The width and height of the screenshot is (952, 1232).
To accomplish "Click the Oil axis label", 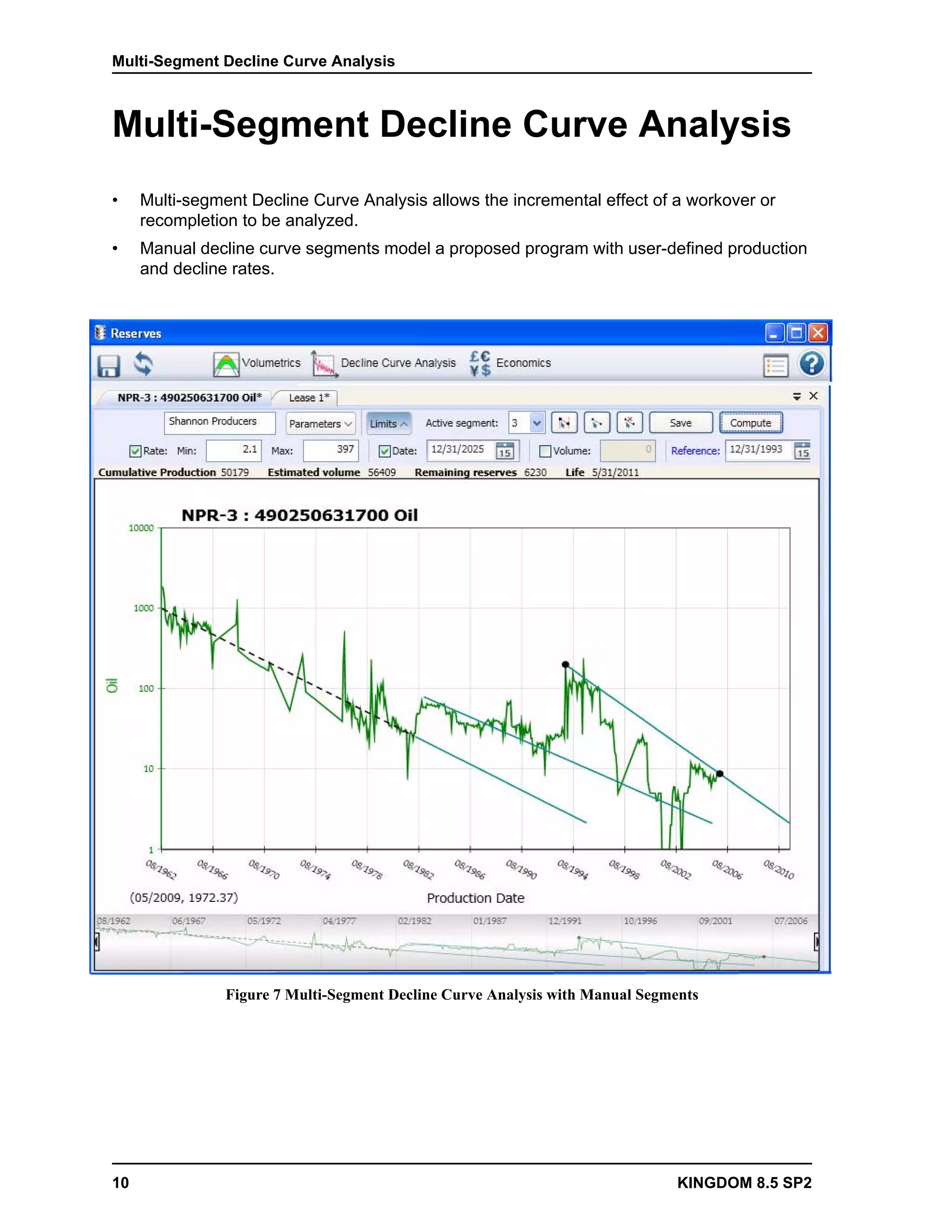I will 112,685.
